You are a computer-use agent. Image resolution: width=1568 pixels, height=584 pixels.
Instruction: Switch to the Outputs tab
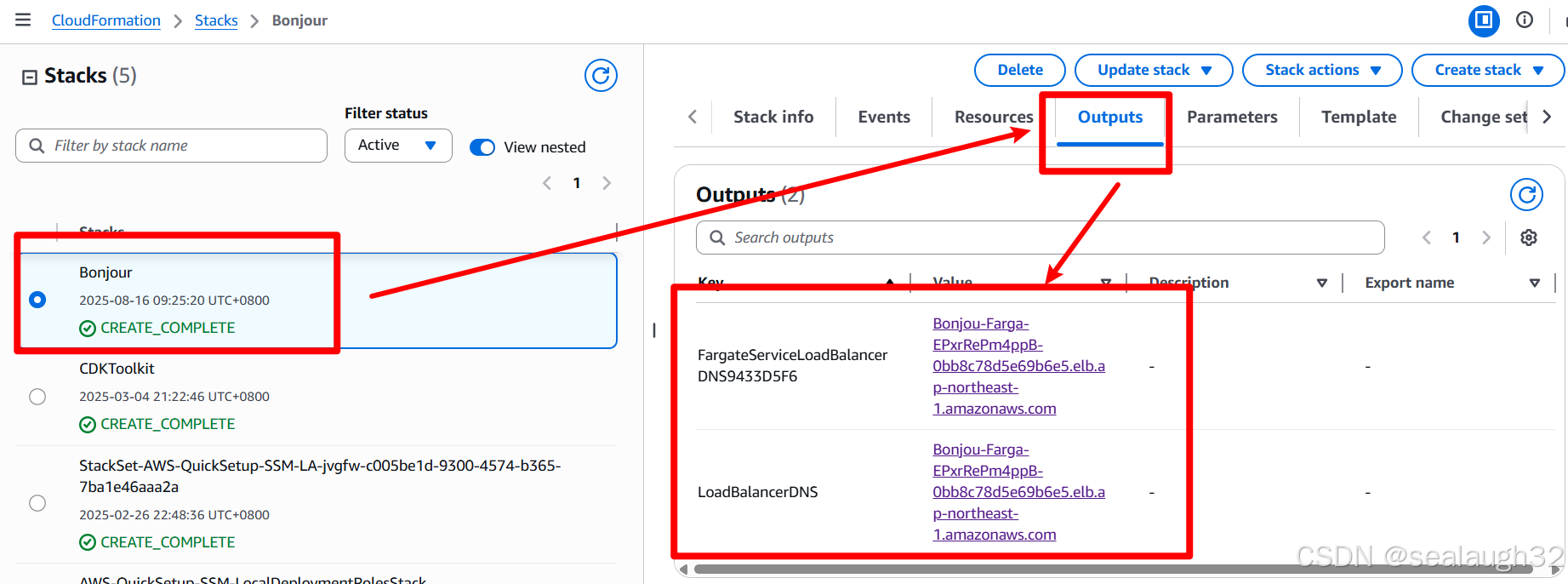[1110, 117]
